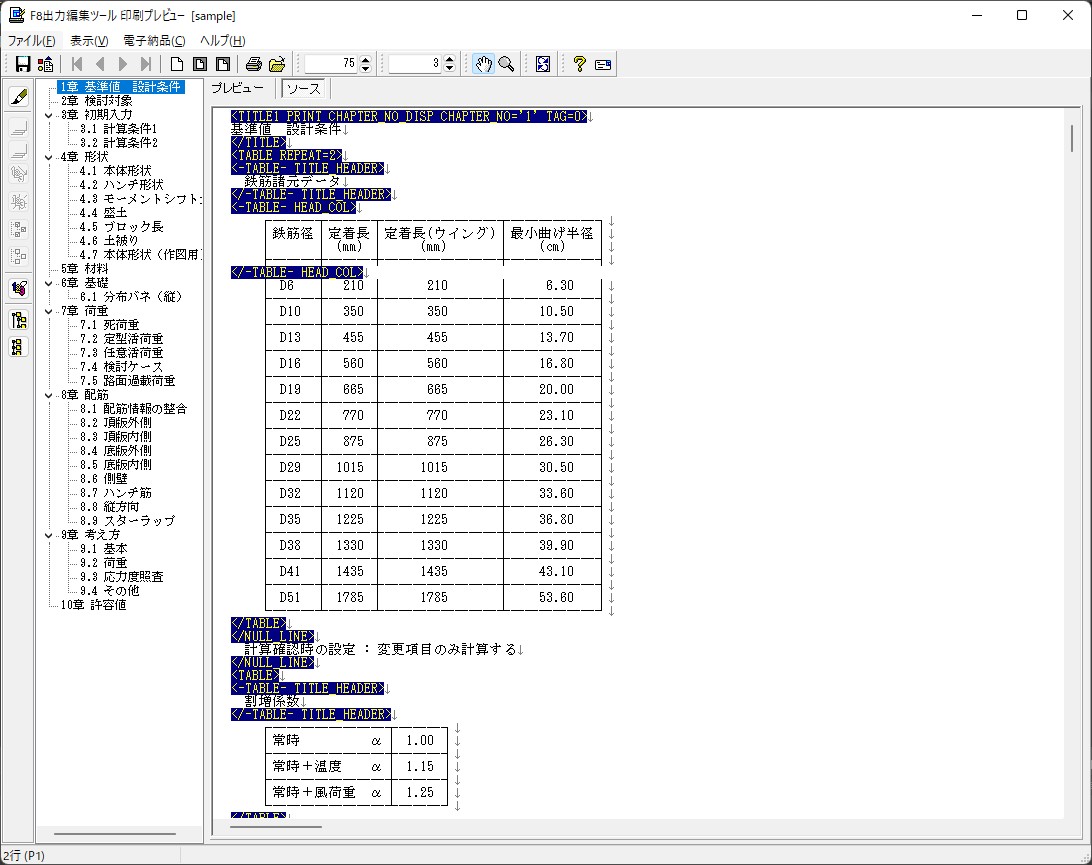Click the pen edit icon in sidebar
Image resolution: width=1092 pixels, height=865 pixels.
(19, 97)
